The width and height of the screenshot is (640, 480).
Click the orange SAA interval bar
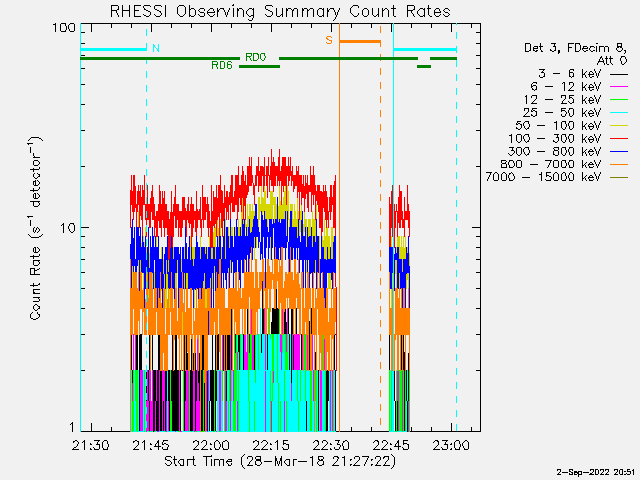pyautogui.click(x=360, y=41)
